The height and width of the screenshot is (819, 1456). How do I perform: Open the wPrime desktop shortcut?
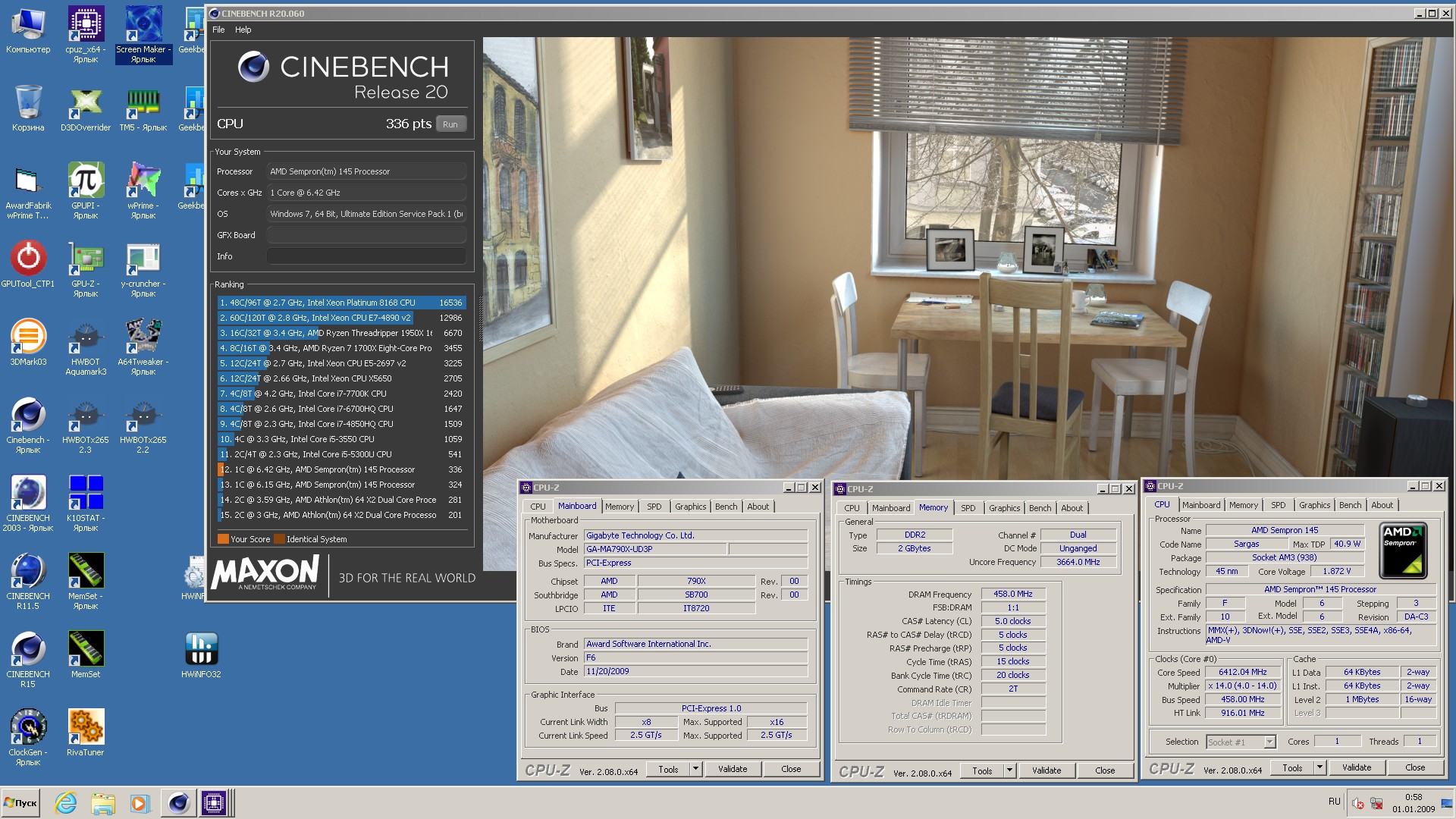pyautogui.click(x=143, y=191)
